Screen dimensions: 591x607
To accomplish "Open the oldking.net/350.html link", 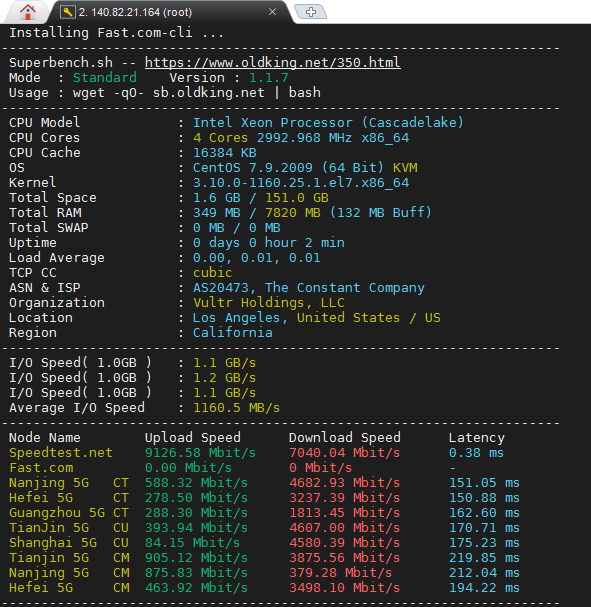I will pyautogui.click(x=272, y=62).
